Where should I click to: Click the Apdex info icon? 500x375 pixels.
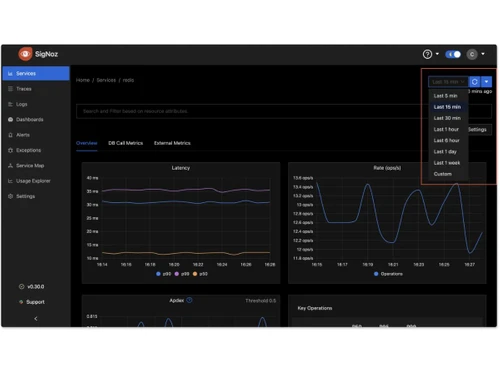pyautogui.click(x=189, y=300)
